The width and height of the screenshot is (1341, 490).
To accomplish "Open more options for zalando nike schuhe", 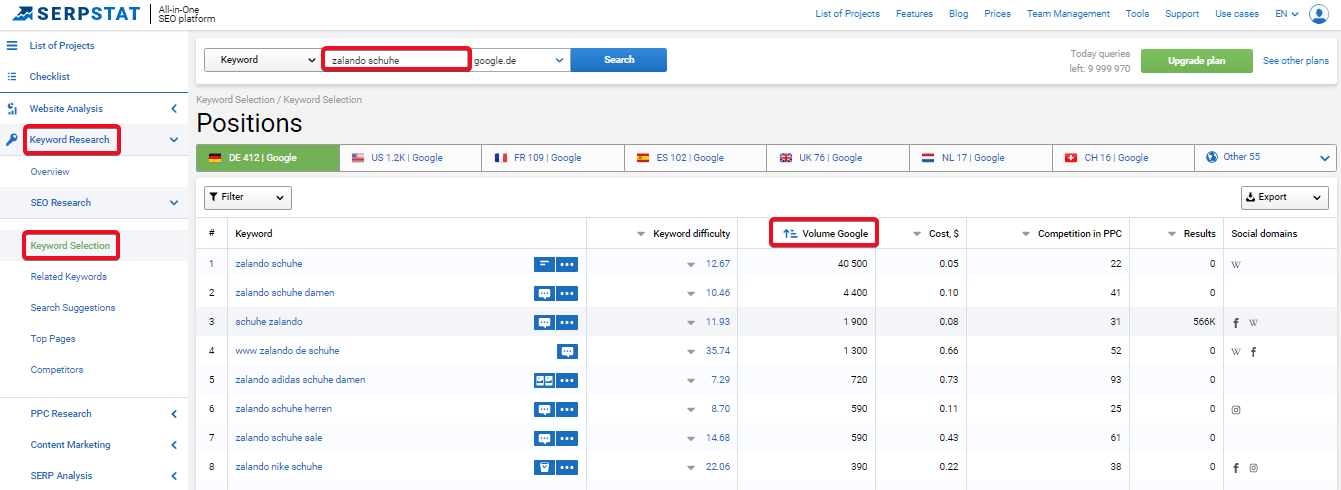I will coord(567,467).
